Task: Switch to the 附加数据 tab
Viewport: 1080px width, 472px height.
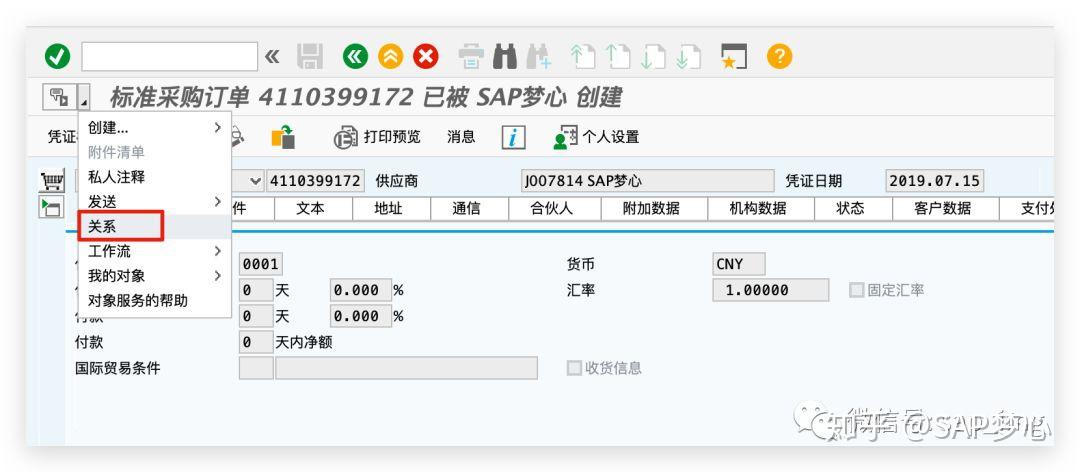Action: [x=652, y=208]
